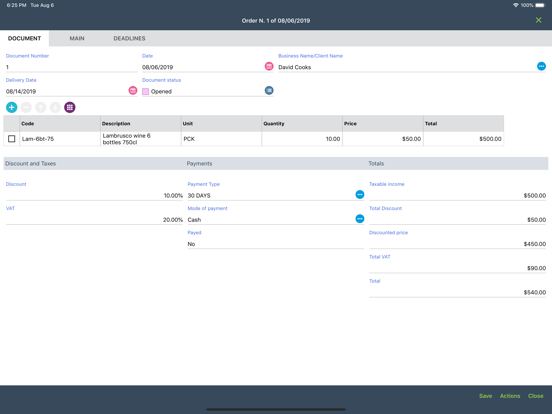Move row up with the up arrow icon

[x=40, y=107]
